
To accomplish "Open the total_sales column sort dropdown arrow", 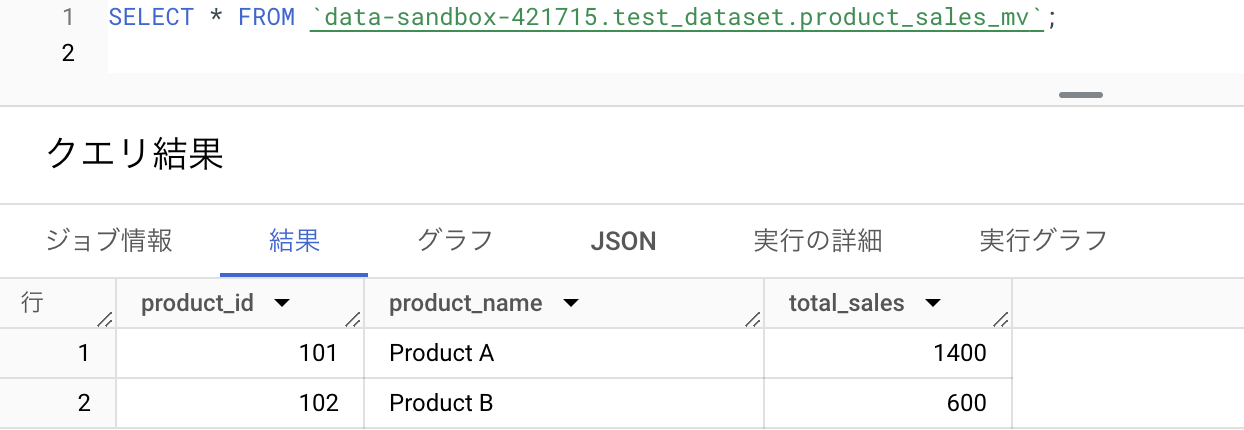I will click(x=932, y=304).
